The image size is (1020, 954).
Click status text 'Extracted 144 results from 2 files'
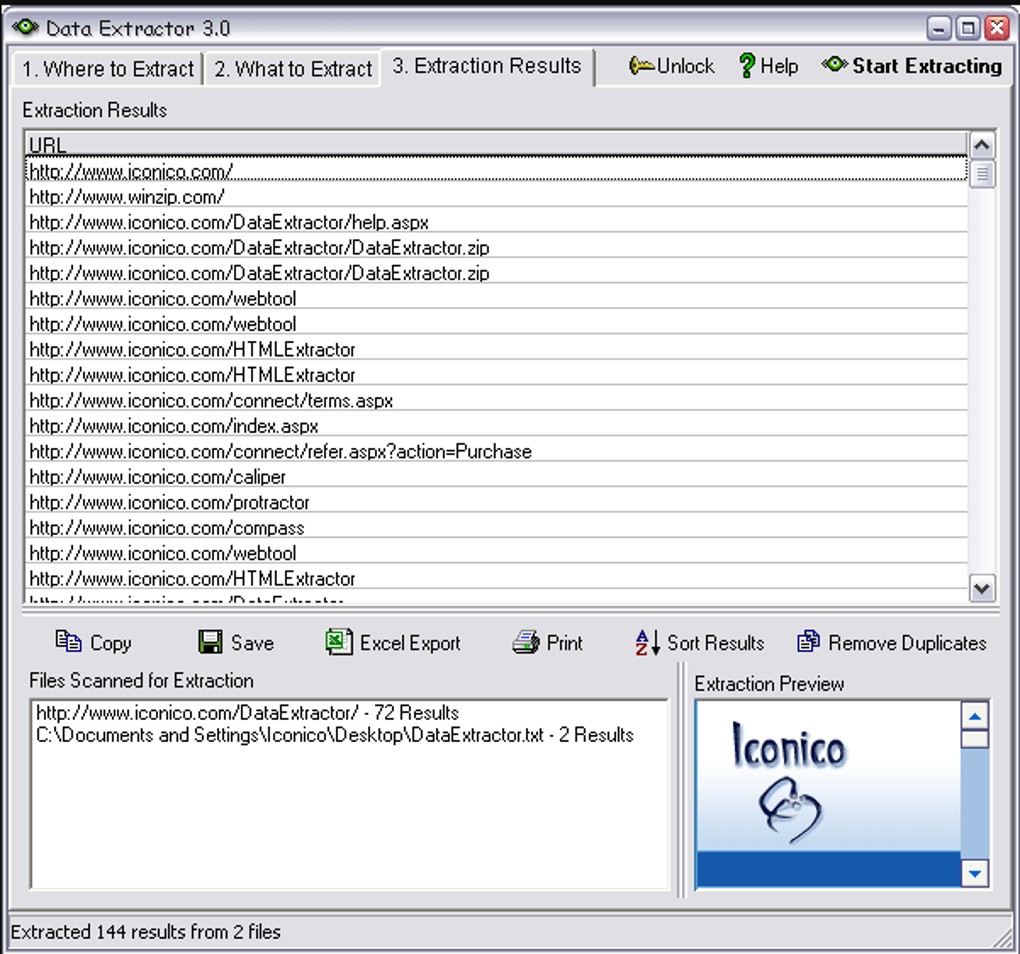coord(146,932)
